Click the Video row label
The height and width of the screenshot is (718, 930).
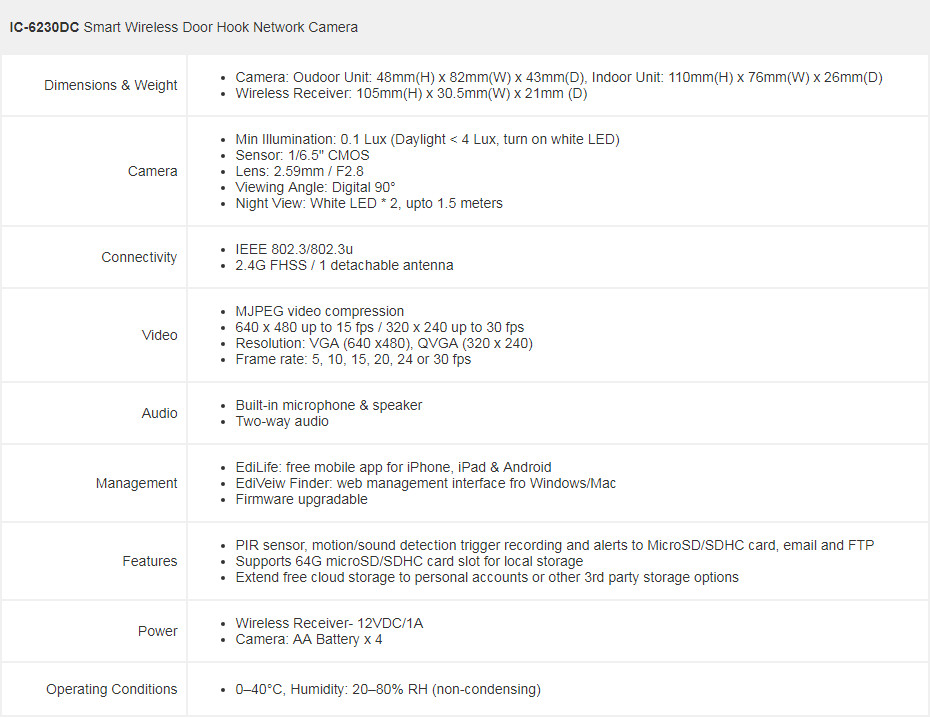[x=160, y=335]
